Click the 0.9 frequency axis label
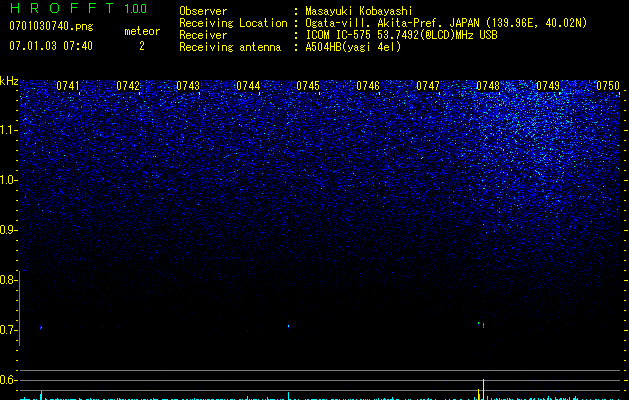Viewport: 629px width, 400px height. click(7, 230)
